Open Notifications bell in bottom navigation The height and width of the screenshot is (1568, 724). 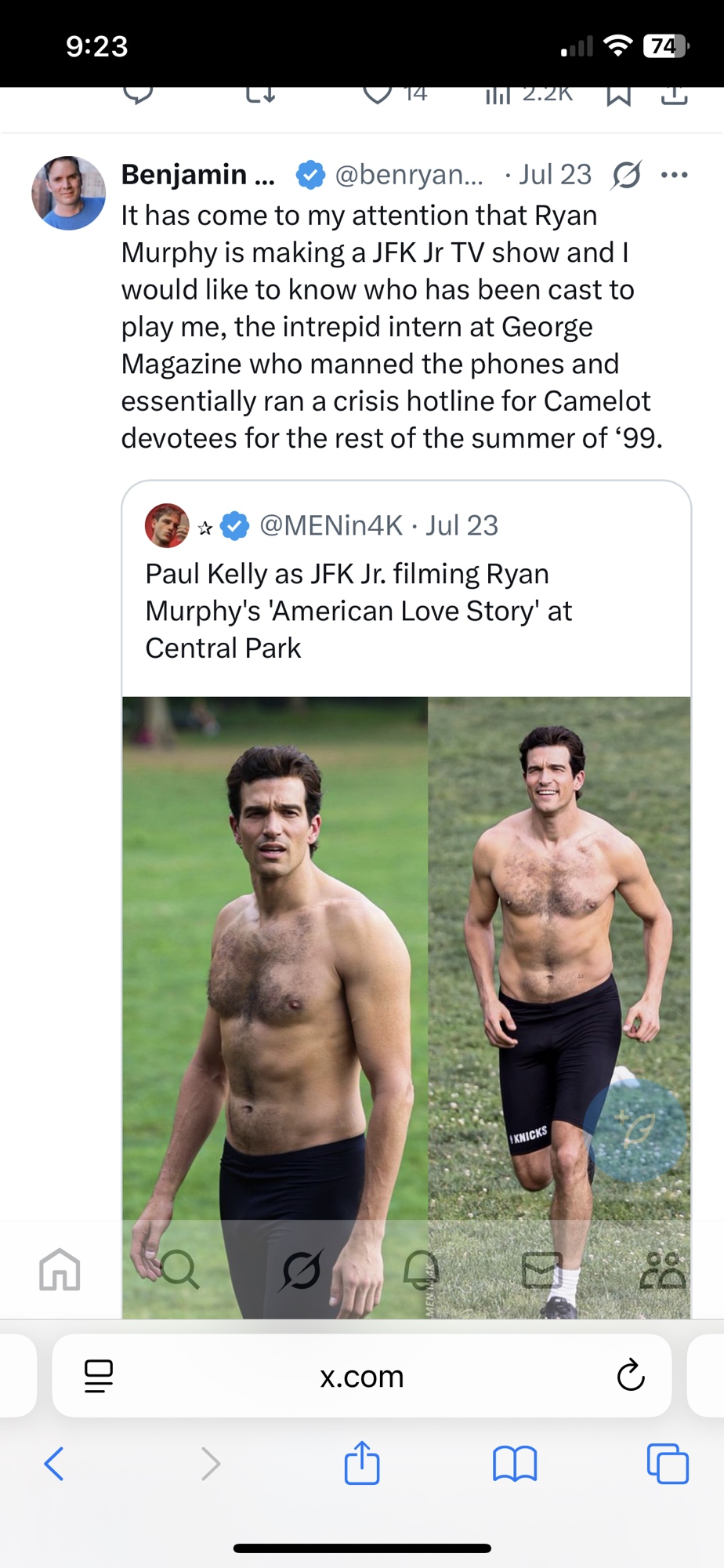pos(421,1269)
